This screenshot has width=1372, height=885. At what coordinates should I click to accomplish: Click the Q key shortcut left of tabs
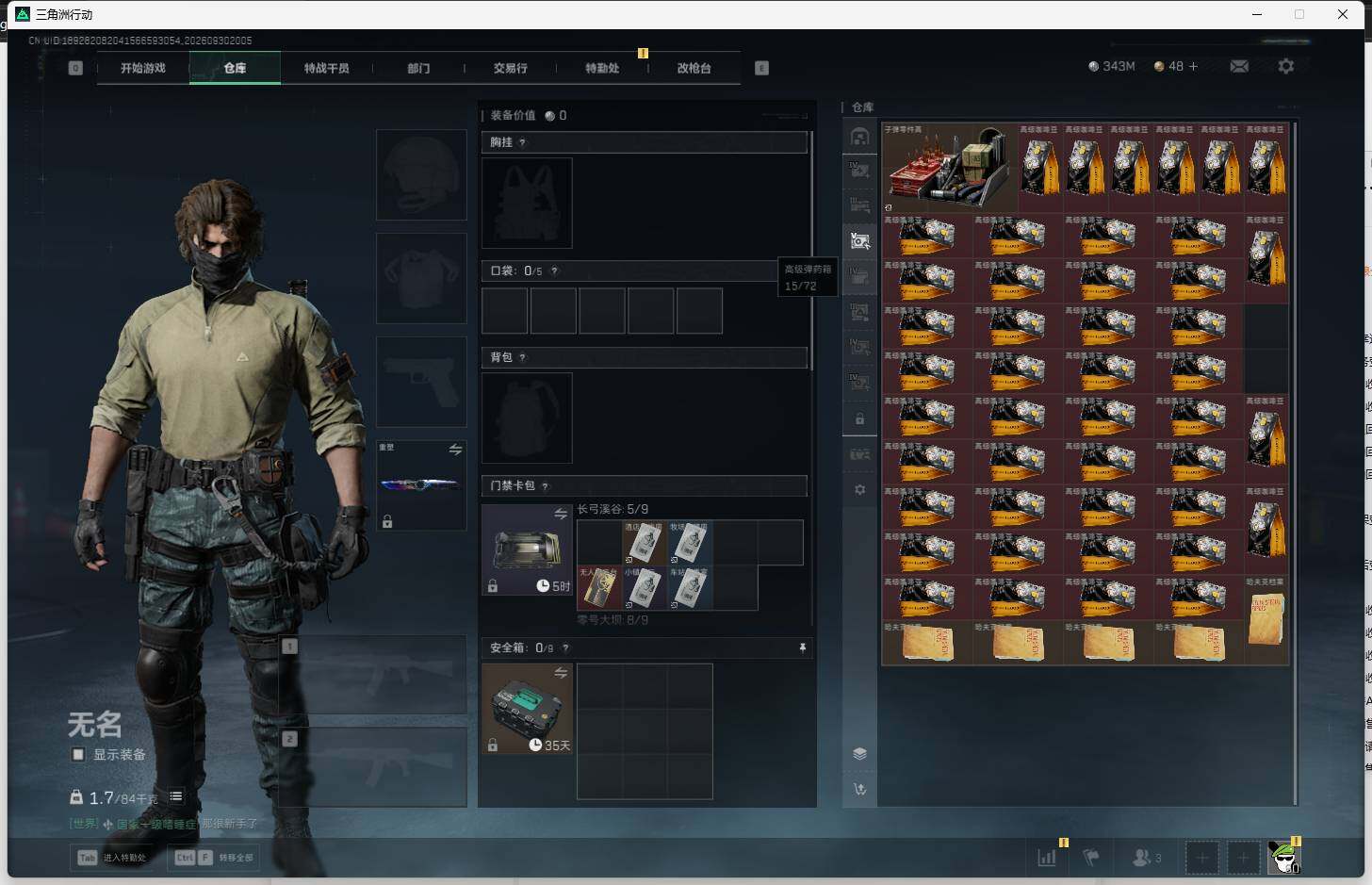75,68
